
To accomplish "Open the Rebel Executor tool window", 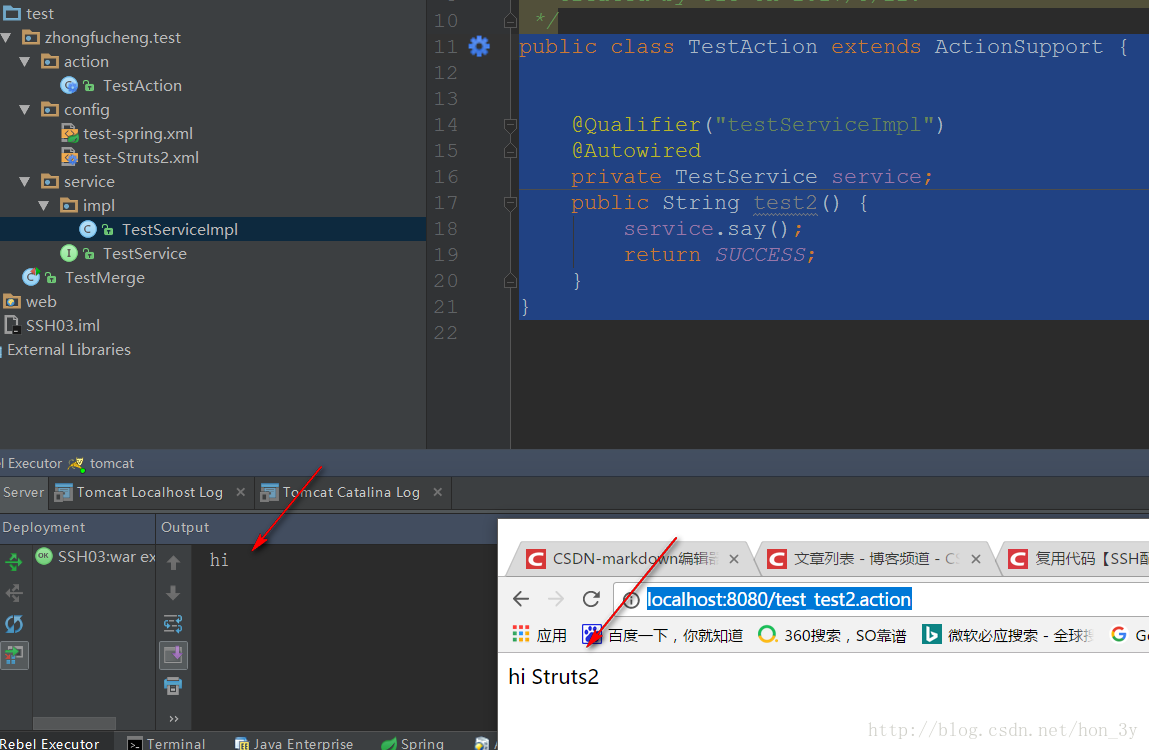I will tap(50, 743).
